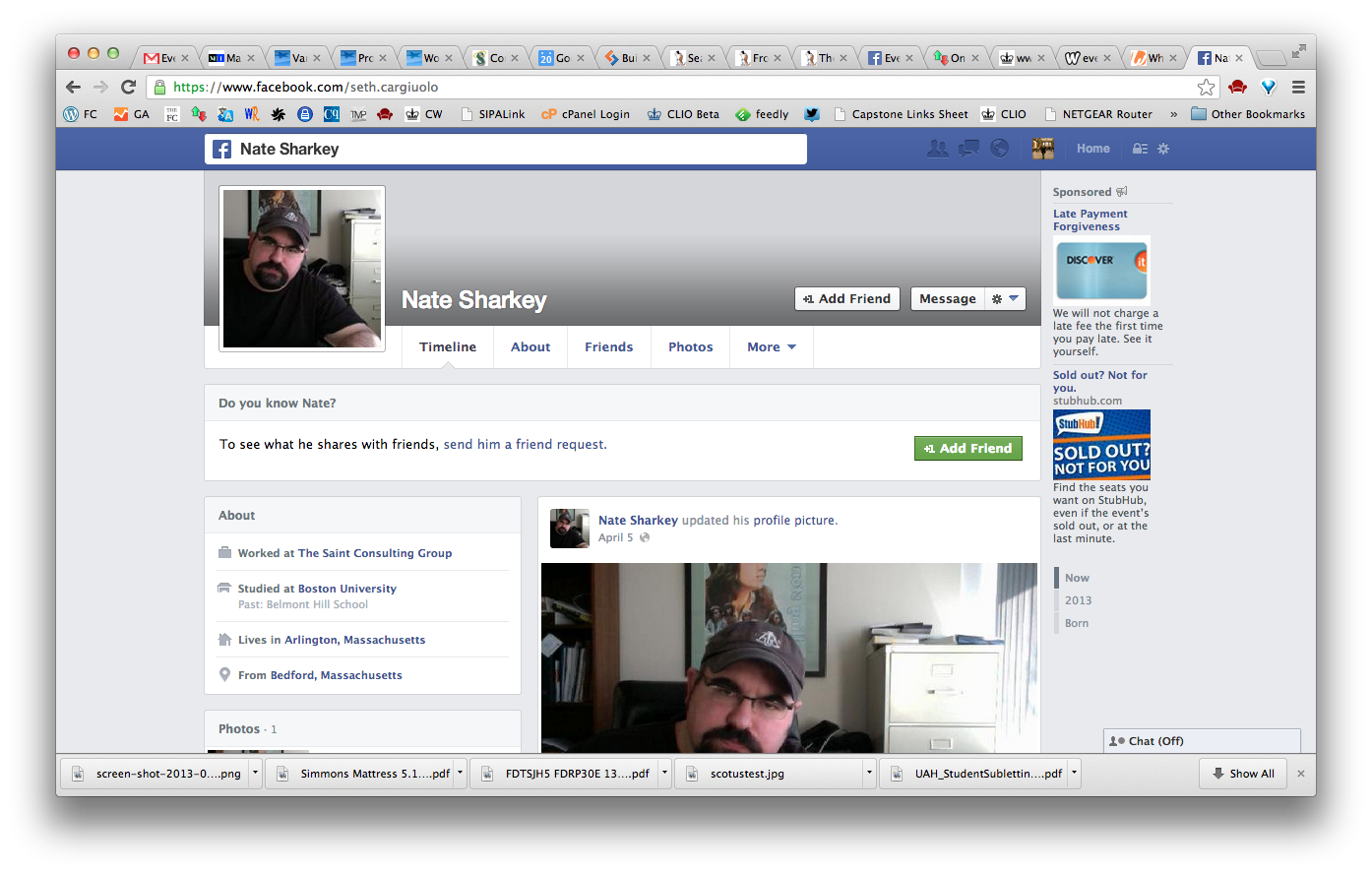The height and width of the screenshot is (874, 1372).
Task: Click the browser back arrow
Action: (74, 87)
